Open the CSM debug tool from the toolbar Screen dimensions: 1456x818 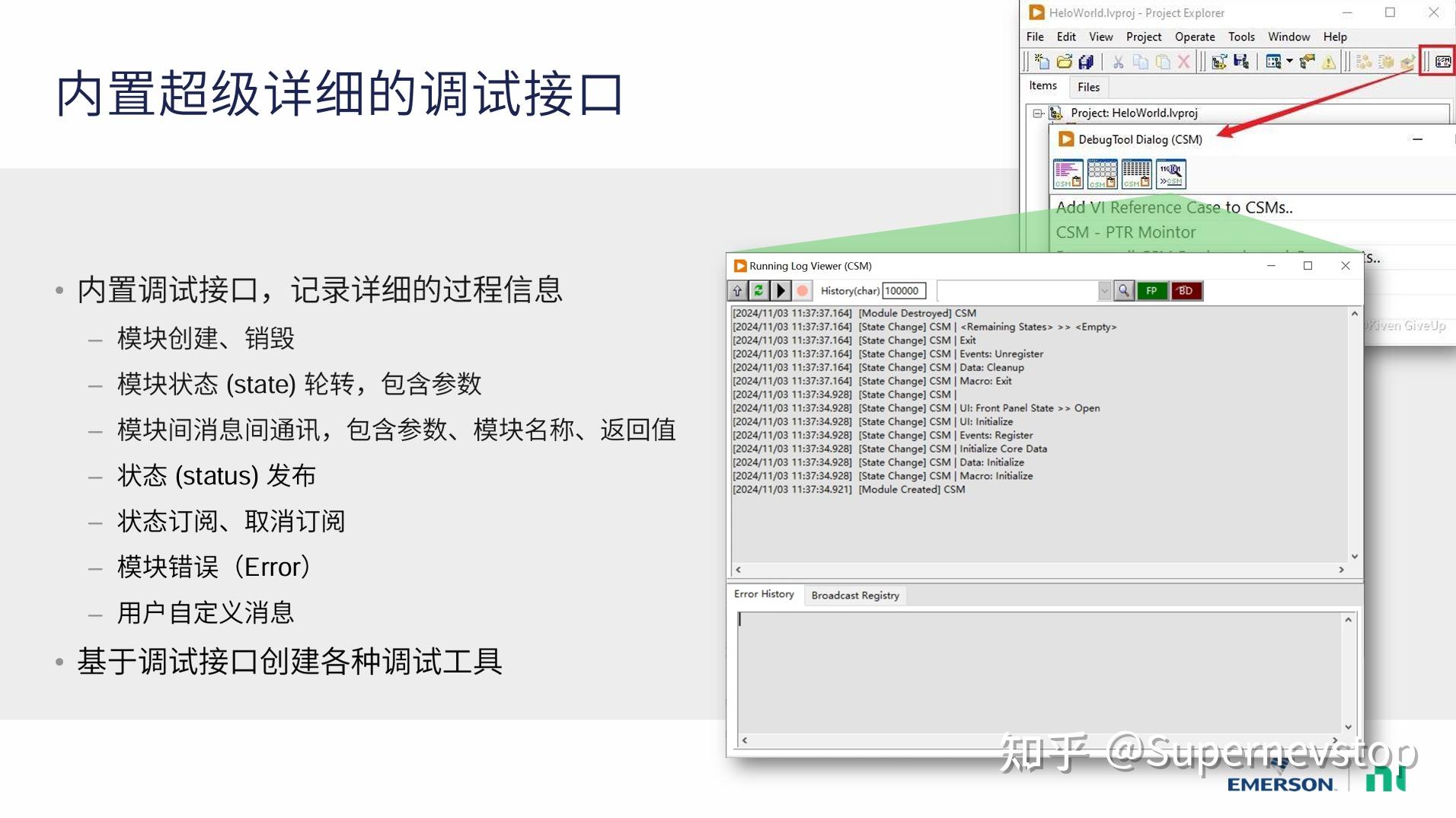(x=1440, y=62)
